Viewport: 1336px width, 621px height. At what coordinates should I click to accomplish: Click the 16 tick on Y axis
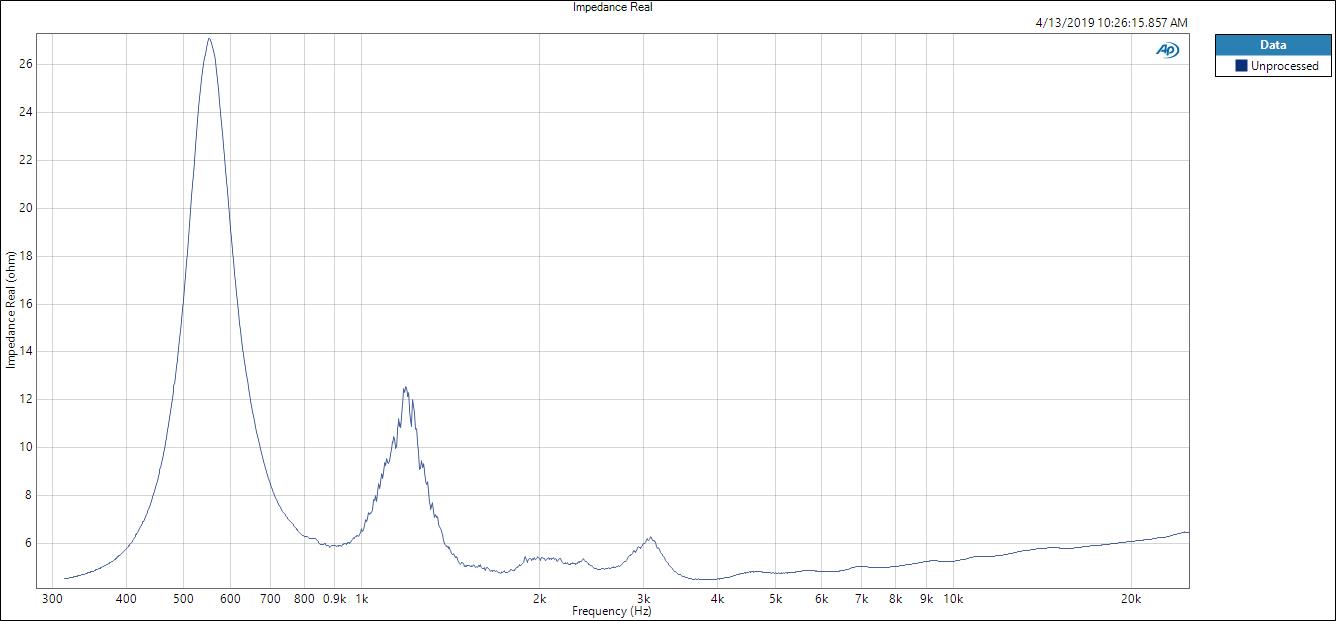click(x=27, y=304)
